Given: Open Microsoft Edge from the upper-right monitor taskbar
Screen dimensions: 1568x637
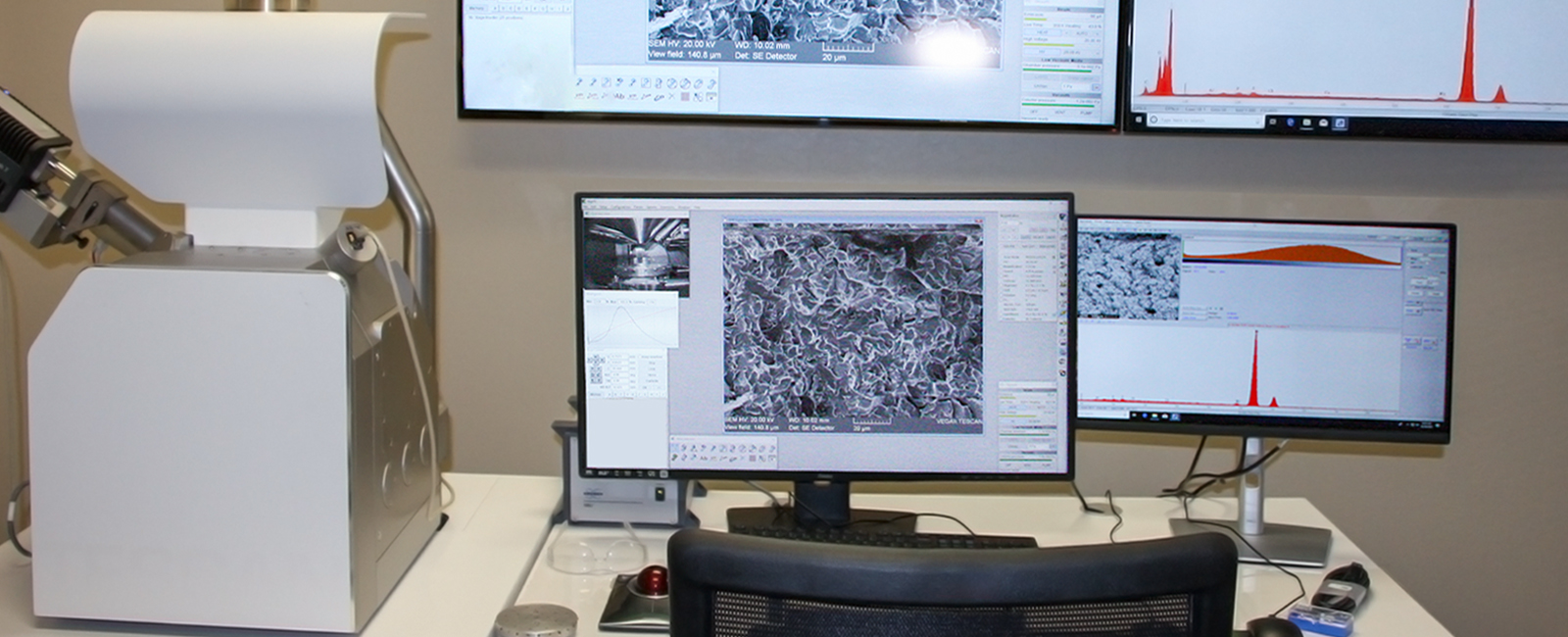Looking at the screenshot, I should (1291, 122).
